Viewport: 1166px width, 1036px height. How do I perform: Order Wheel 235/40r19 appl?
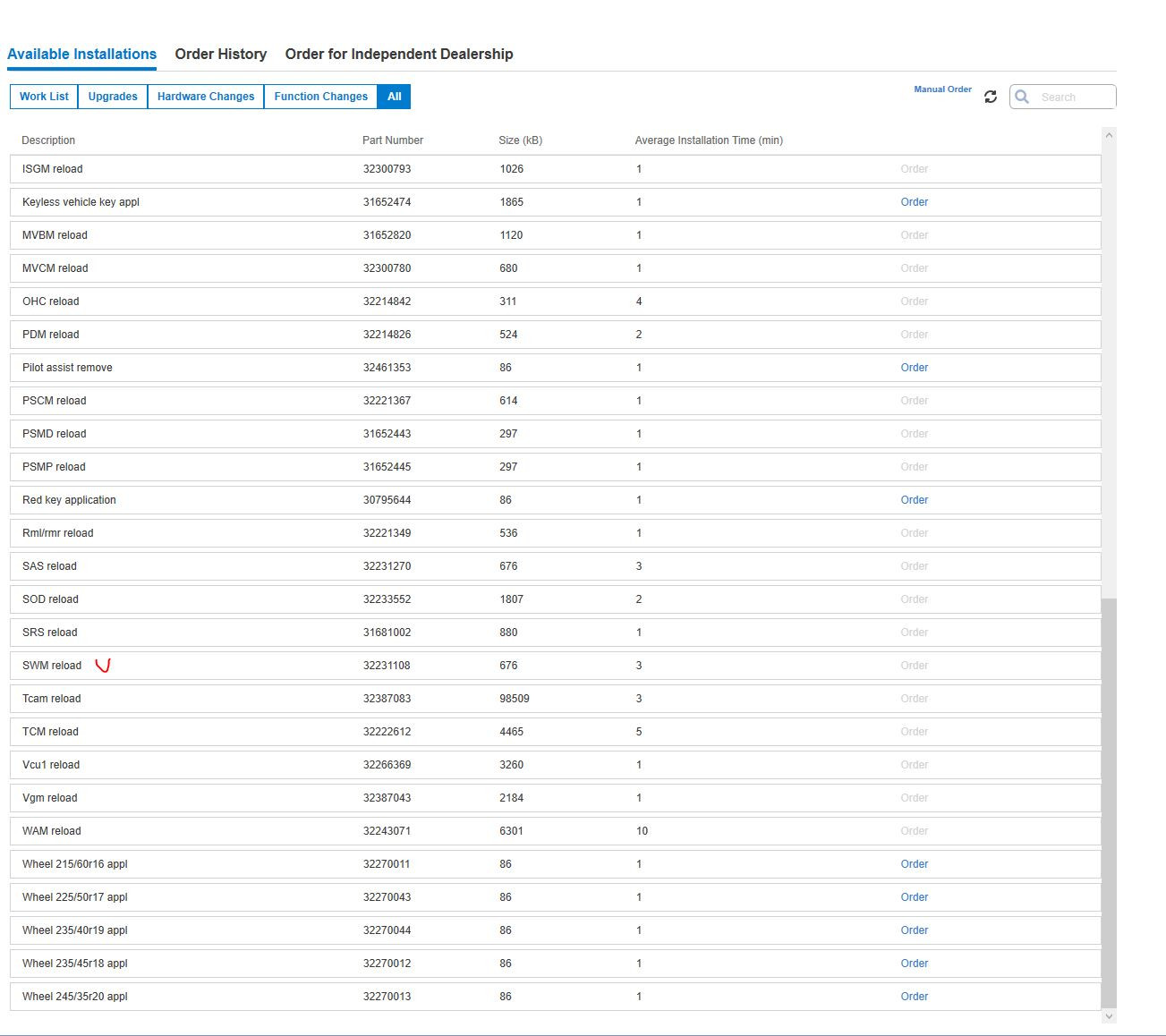tap(914, 930)
